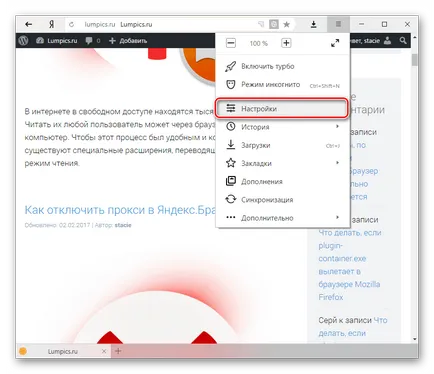Open 'Загрузки' from the menu
This screenshot has height=374, width=434.
coord(283,145)
